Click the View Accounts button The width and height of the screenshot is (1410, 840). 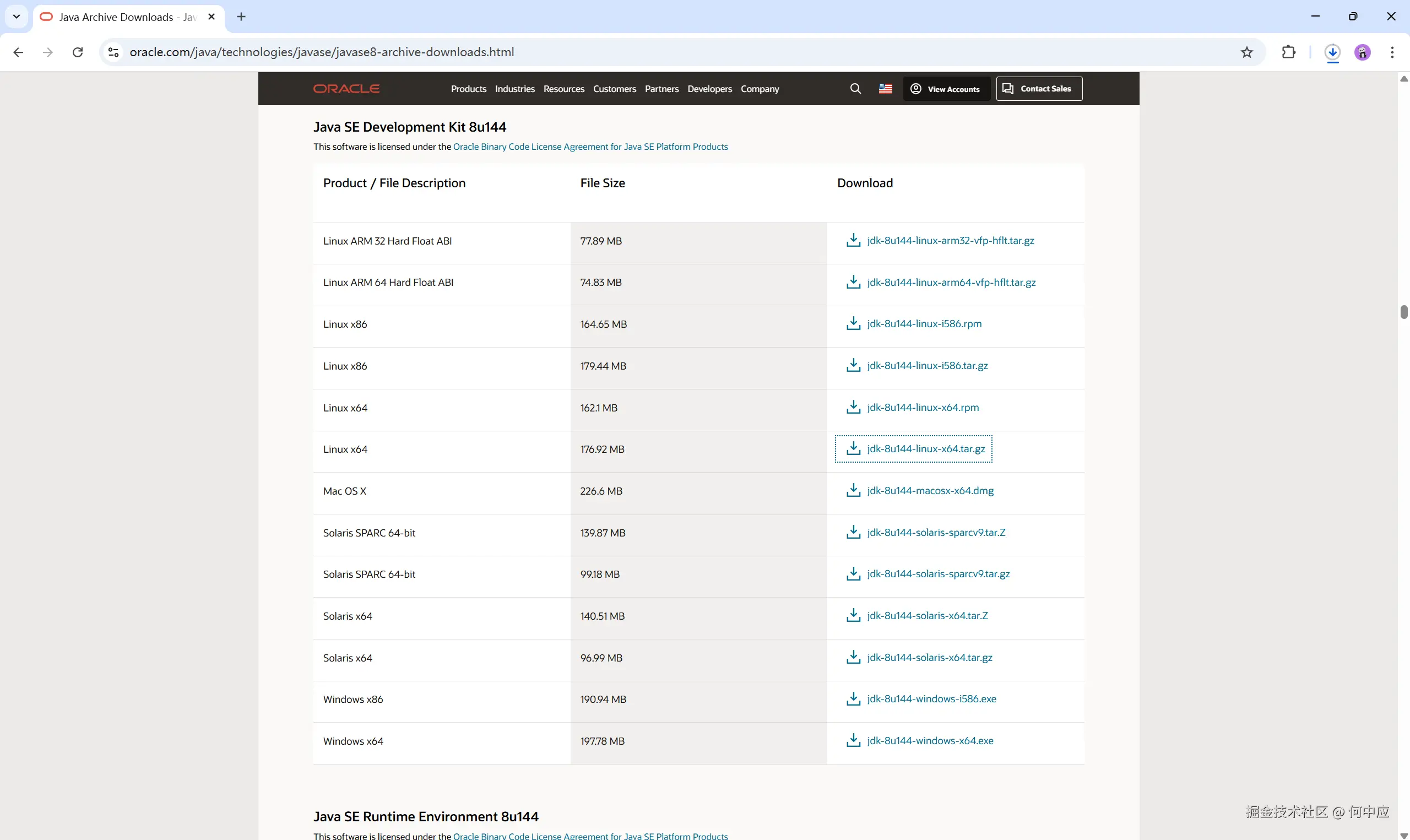click(x=946, y=89)
